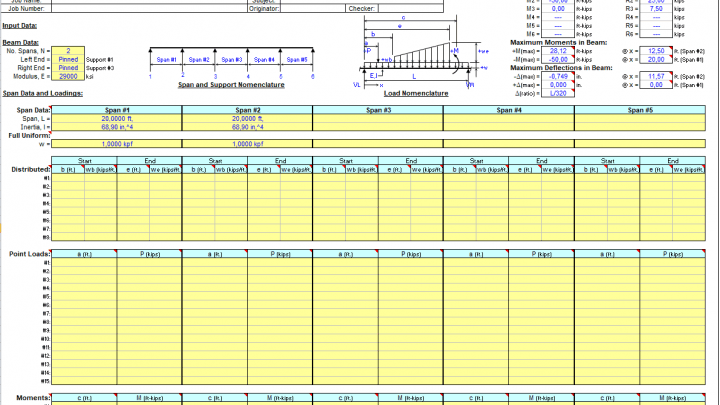This screenshot has height=405, width=720.
Task: Click the Checker input cell
Action: (411, 9)
